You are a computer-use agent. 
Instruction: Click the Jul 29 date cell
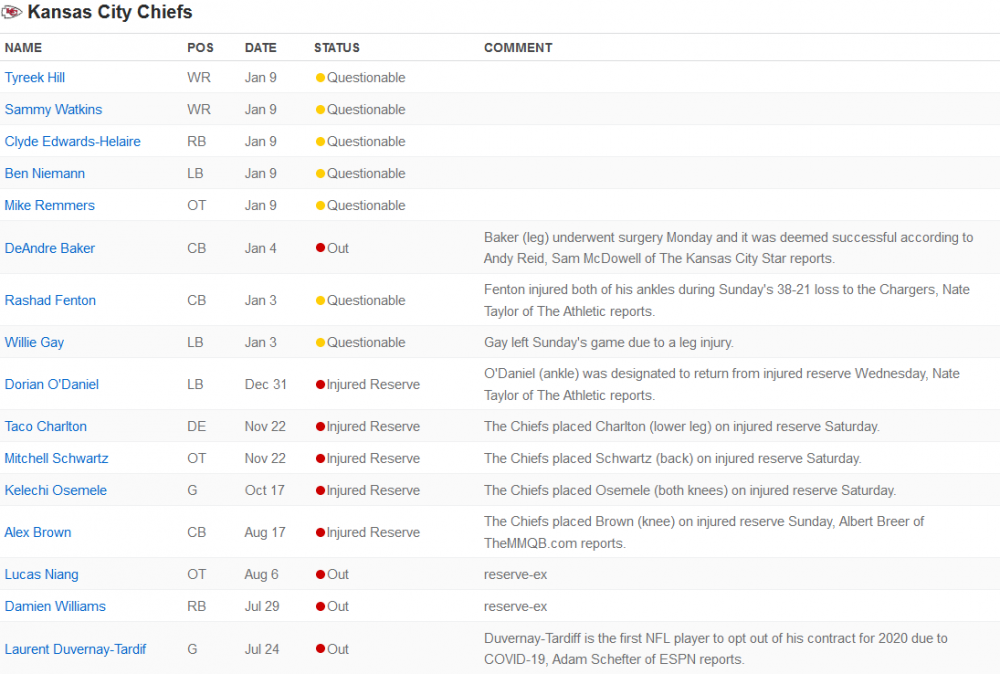click(261, 606)
